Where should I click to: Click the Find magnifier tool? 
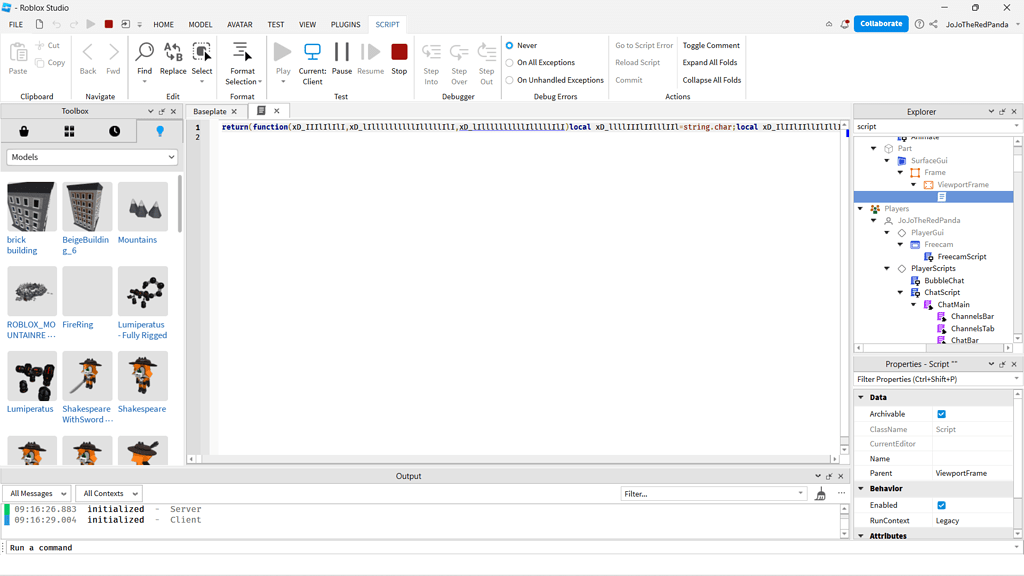[x=144, y=52]
